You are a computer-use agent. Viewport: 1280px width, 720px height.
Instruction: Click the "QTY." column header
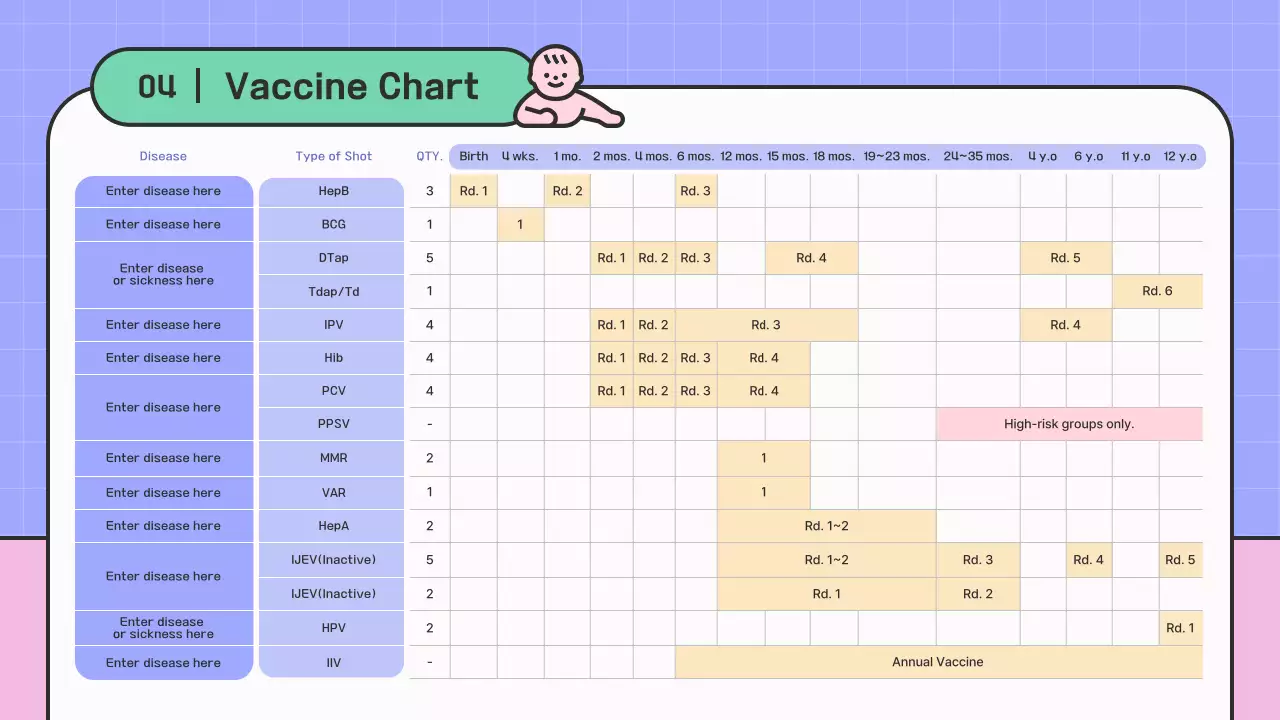tap(429, 156)
